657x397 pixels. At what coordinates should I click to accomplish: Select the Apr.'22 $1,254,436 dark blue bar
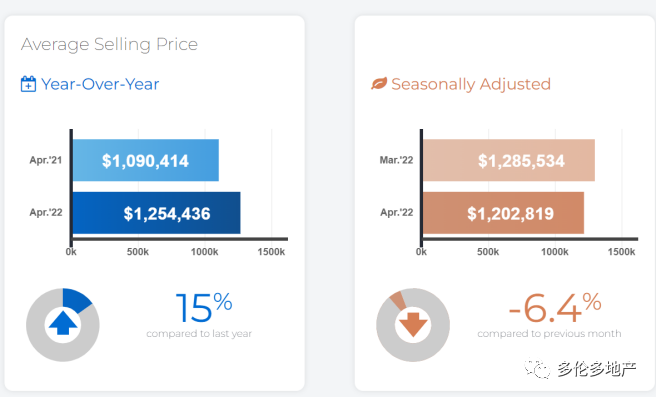[157, 213]
